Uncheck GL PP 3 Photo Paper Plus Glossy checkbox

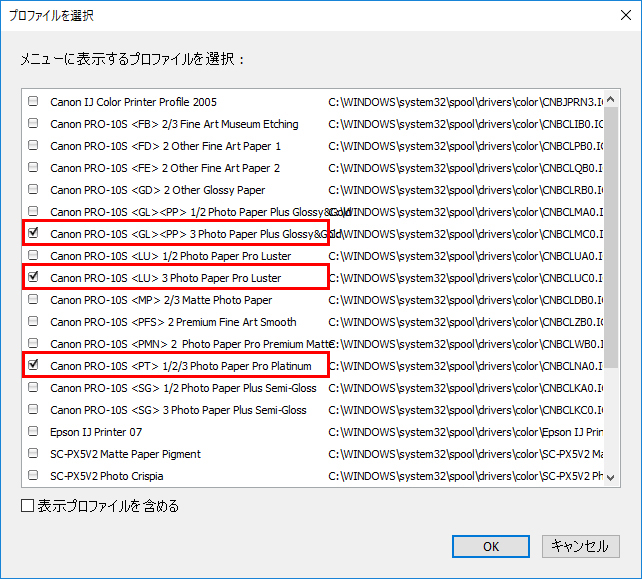tap(33, 233)
